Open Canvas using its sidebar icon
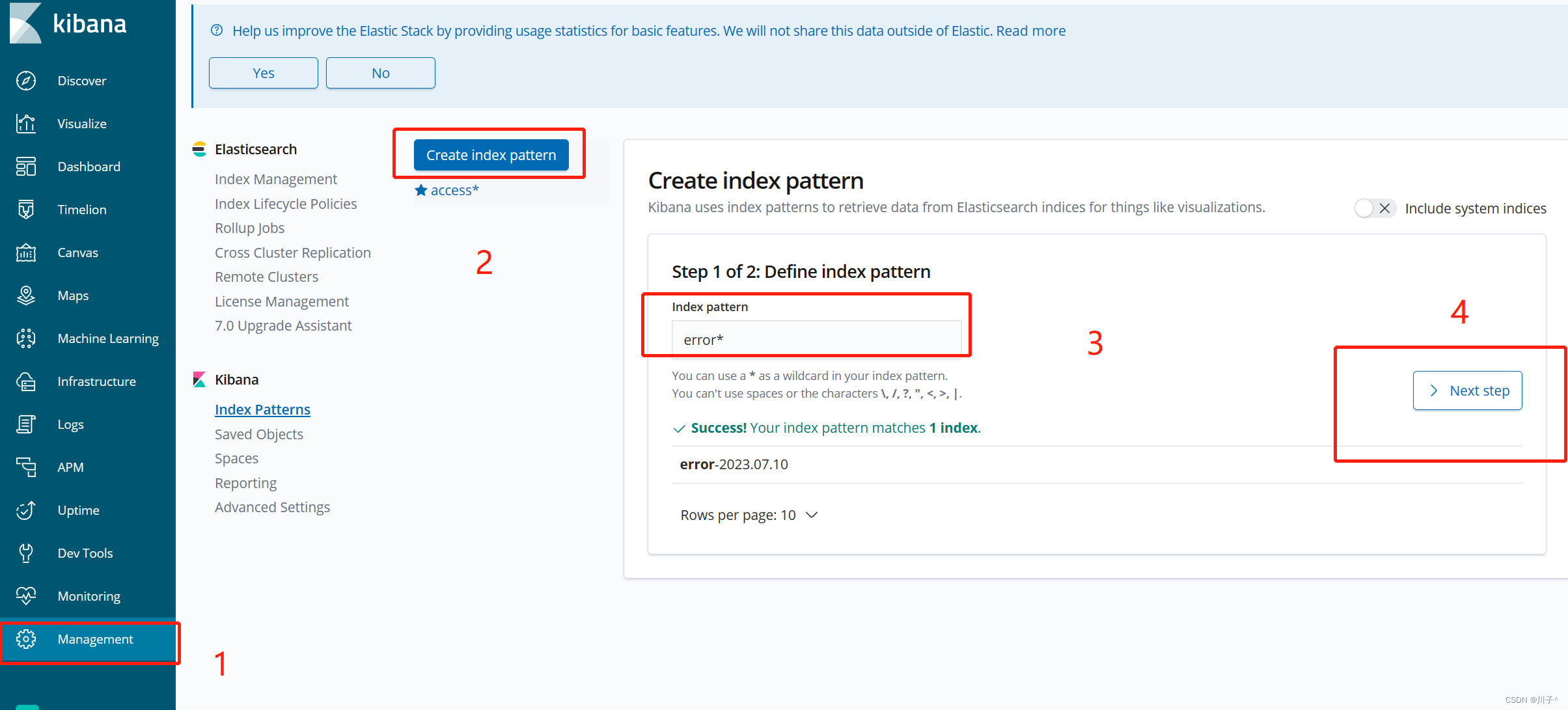This screenshot has width=1568, height=710. tap(26, 253)
